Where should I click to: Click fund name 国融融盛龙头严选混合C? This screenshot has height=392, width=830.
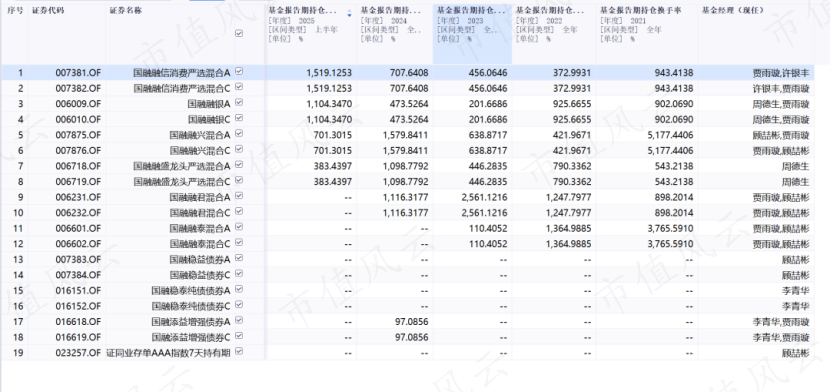(x=182, y=181)
